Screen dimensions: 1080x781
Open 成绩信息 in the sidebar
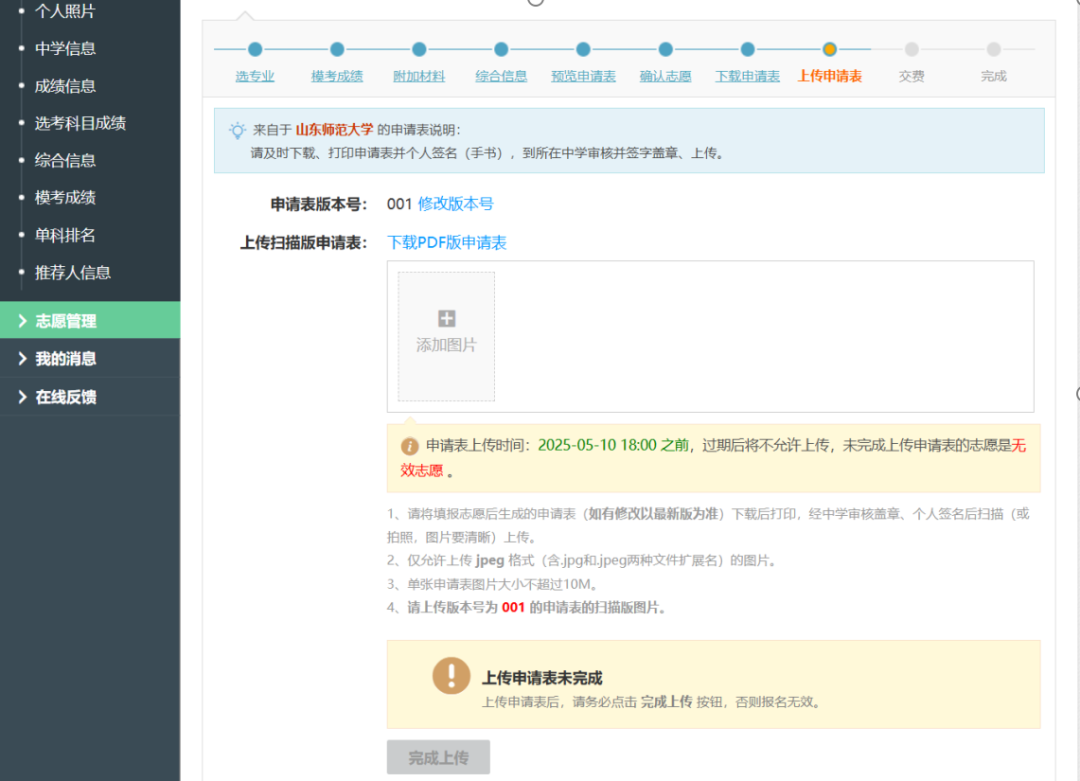[65, 86]
